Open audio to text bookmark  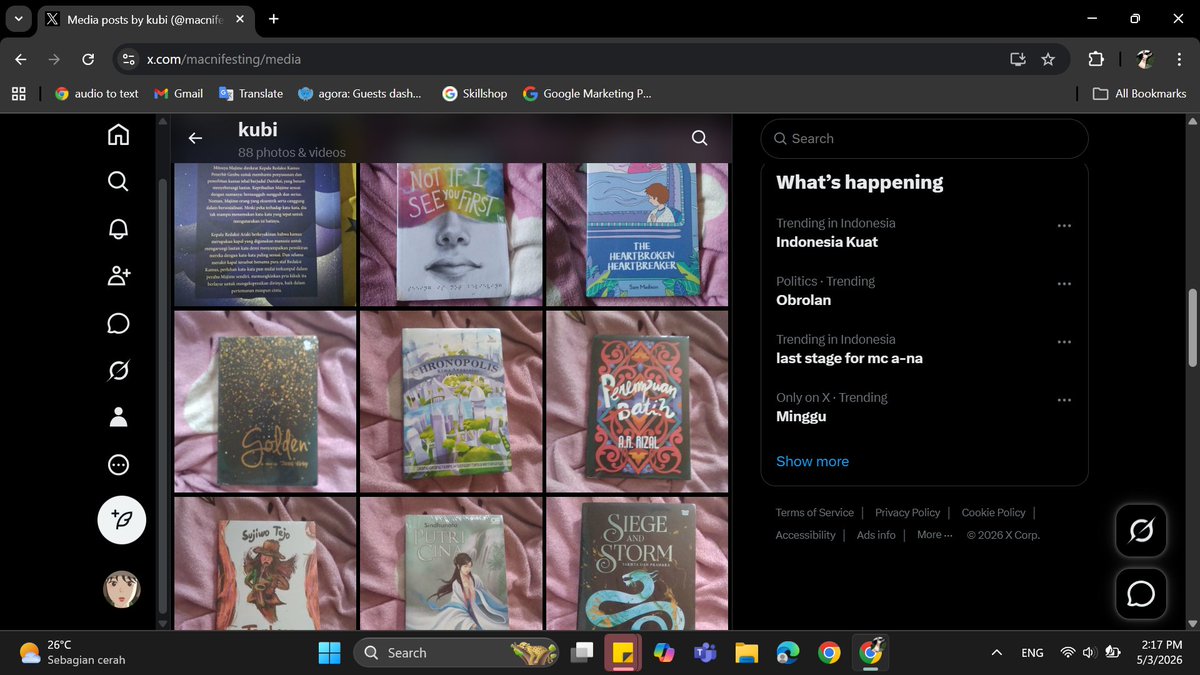[x=96, y=93]
